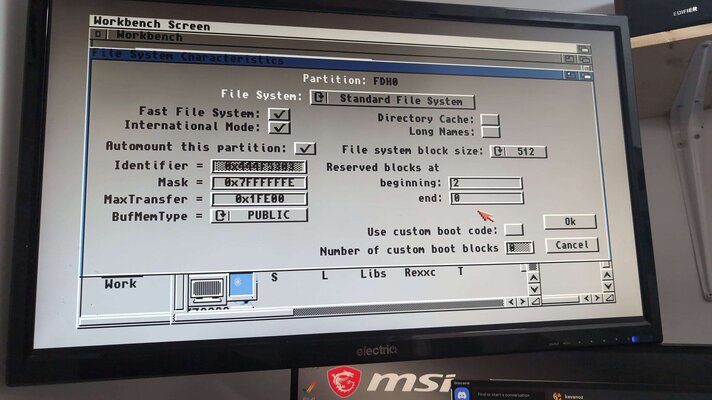Toggle the International Mode checkbox
The width and height of the screenshot is (712, 400).
pos(279,127)
